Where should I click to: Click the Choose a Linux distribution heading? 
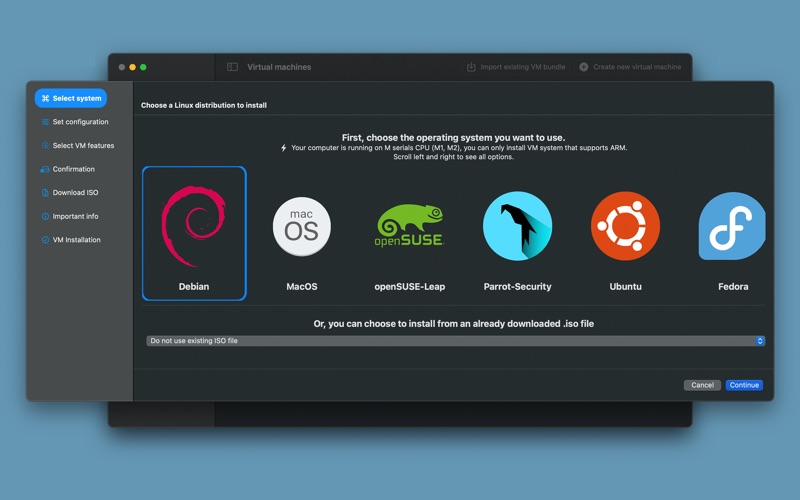point(204,105)
